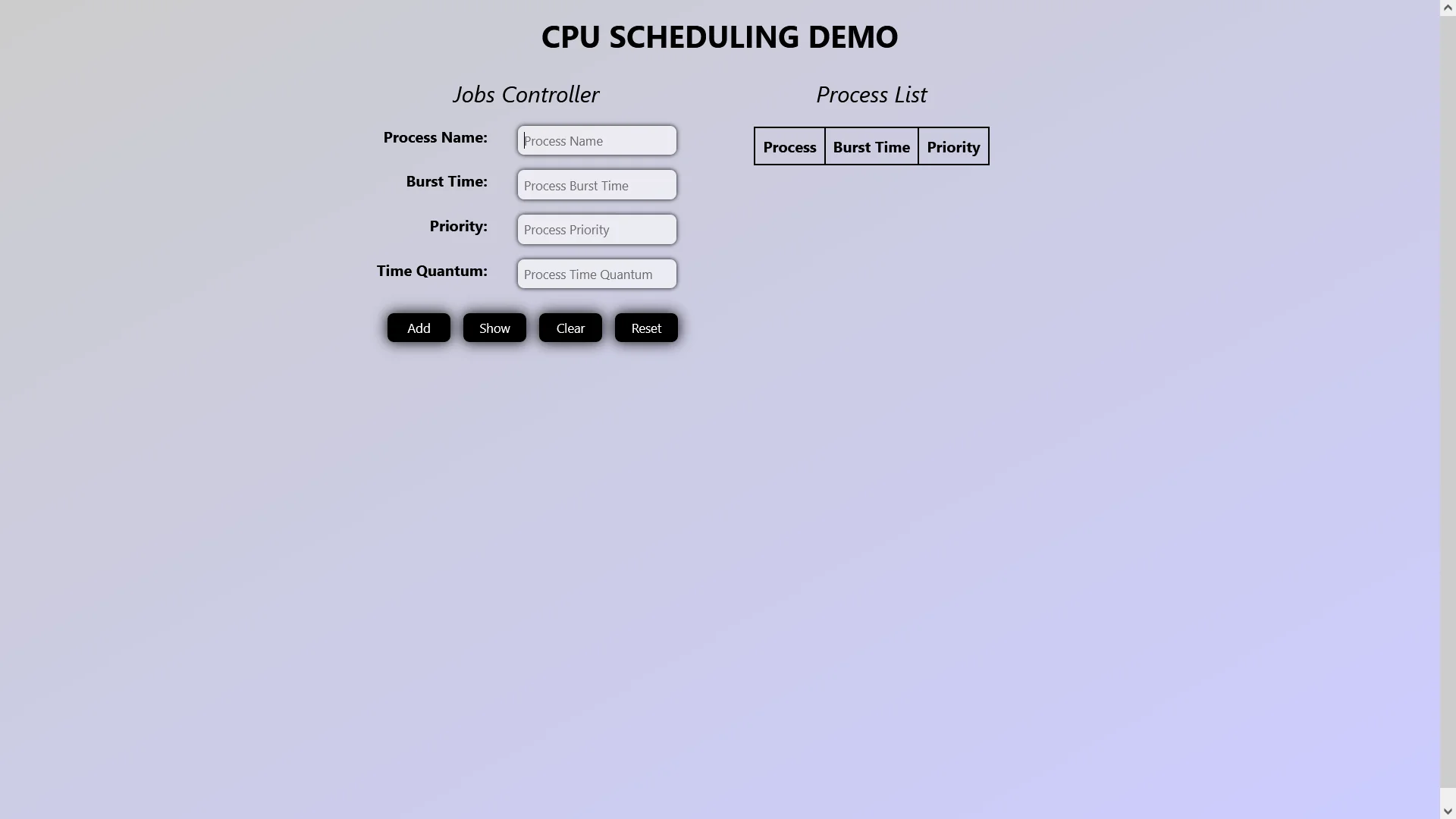Click the Reset button to reset all
This screenshot has height=819, width=1456.
pyautogui.click(x=646, y=327)
